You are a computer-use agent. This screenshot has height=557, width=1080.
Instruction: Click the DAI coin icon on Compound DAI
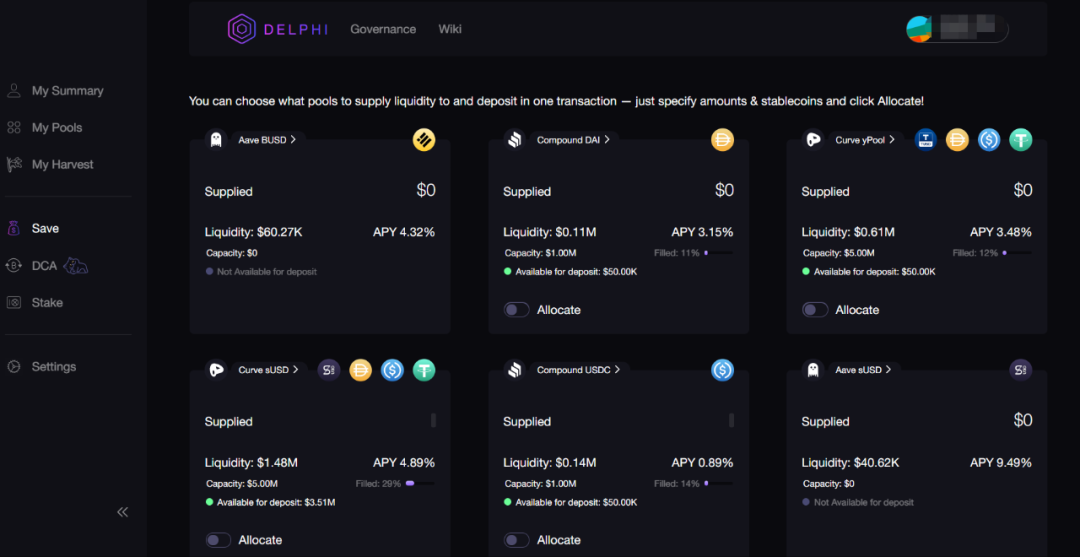tap(722, 140)
